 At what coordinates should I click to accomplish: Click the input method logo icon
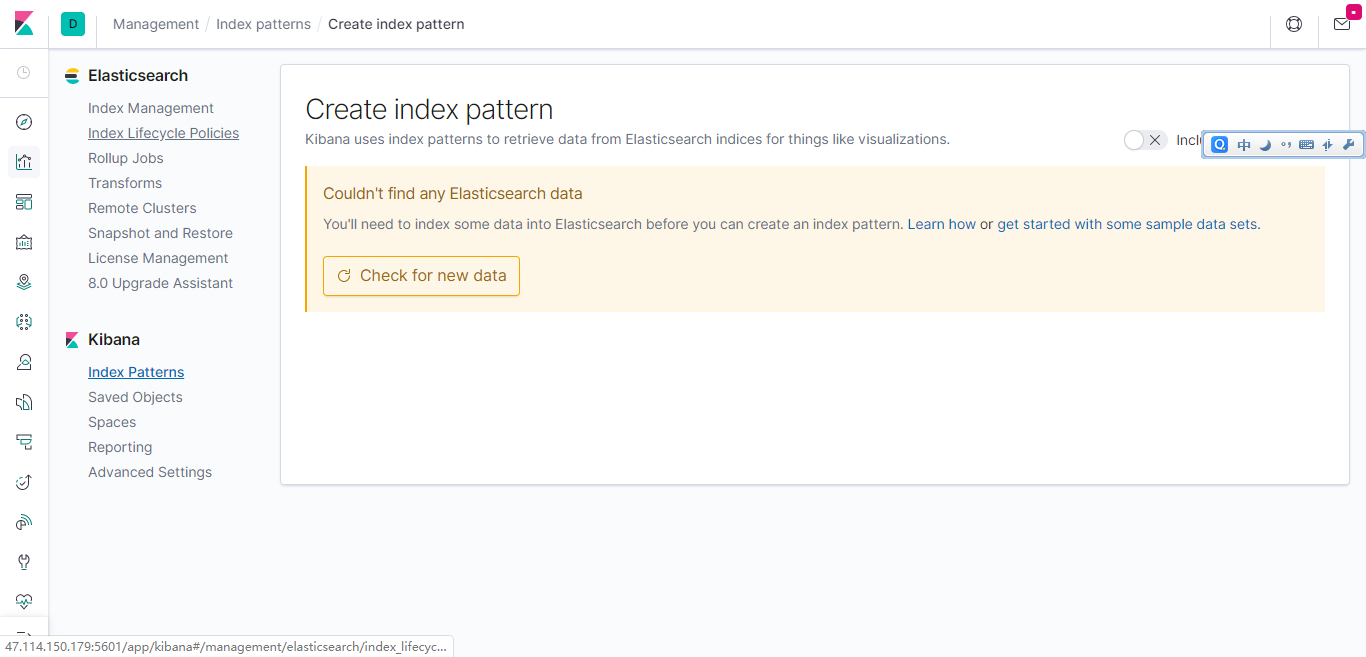click(1220, 145)
